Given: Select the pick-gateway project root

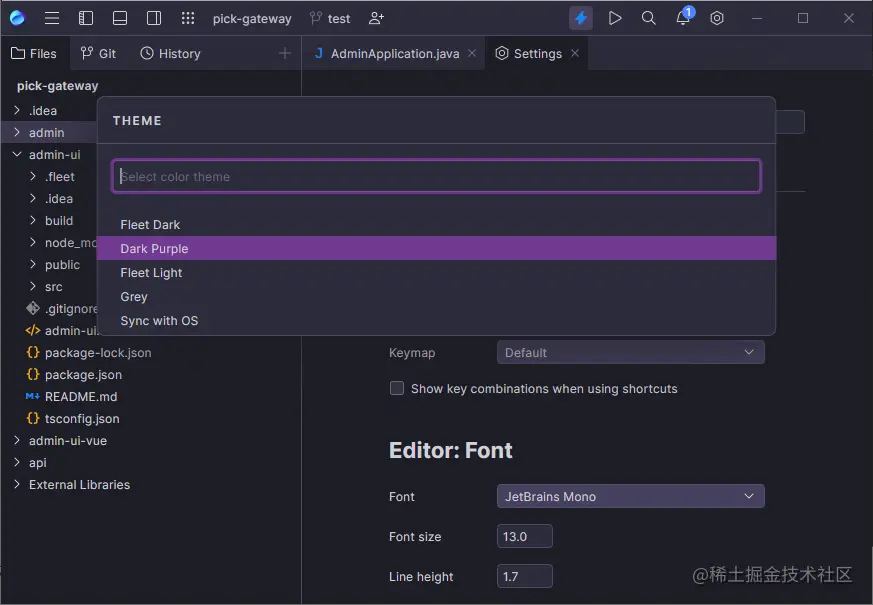Looking at the screenshot, I should click(x=58, y=86).
